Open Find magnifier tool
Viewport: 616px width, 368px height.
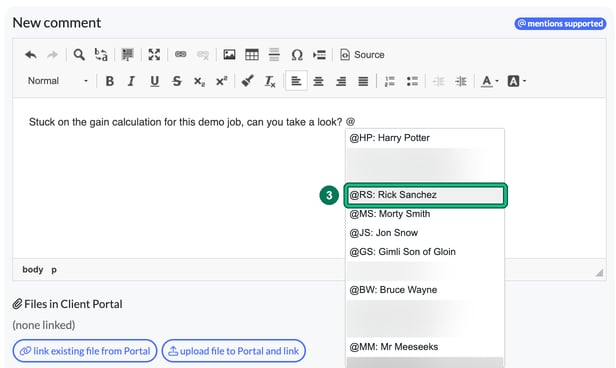[79, 55]
